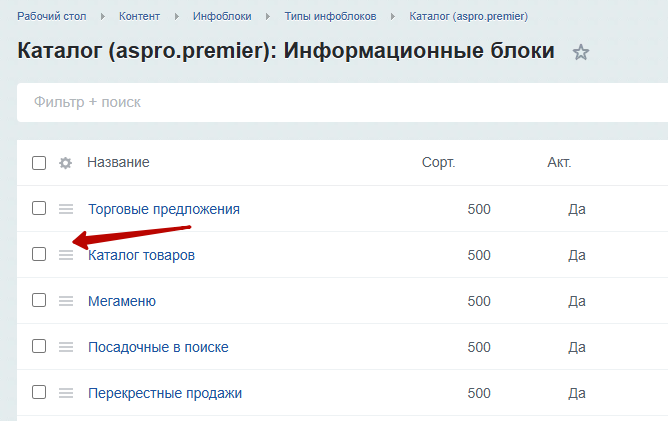Sort by the Название column header
The image size is (668, 421).
(x=118, y=162)
